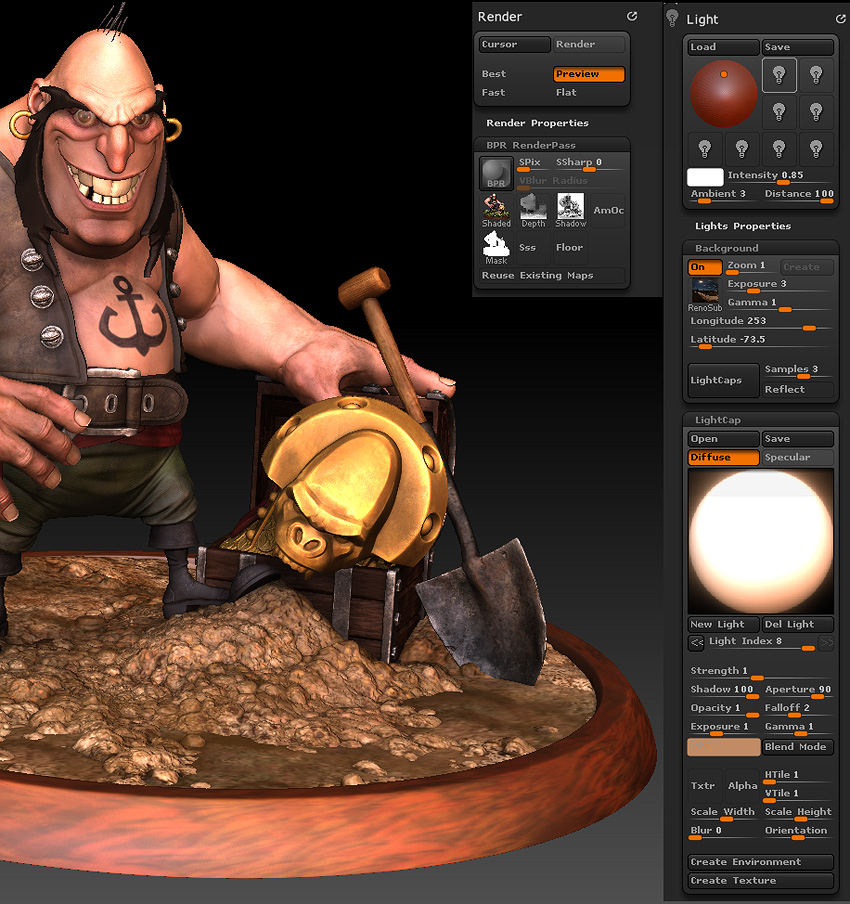This screenshot has height=904, width=850.
Task: Toggle Reflect in background settings
Action: tap(798, 390)
